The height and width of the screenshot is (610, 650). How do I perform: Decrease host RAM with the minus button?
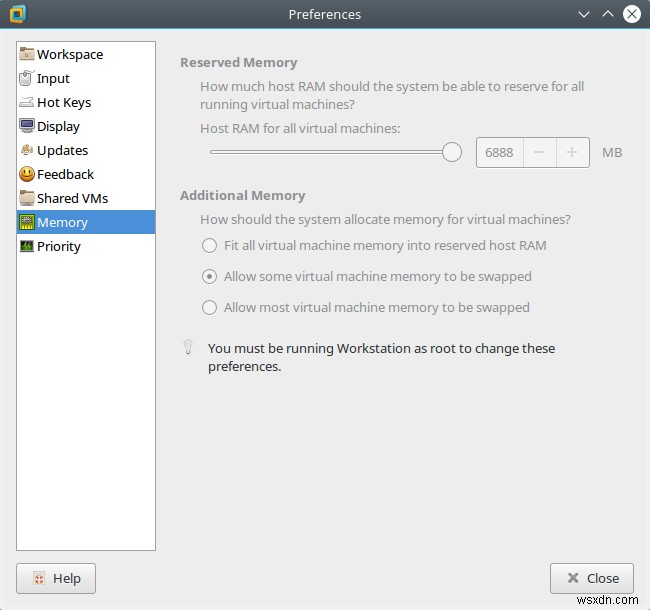(539, 152)
